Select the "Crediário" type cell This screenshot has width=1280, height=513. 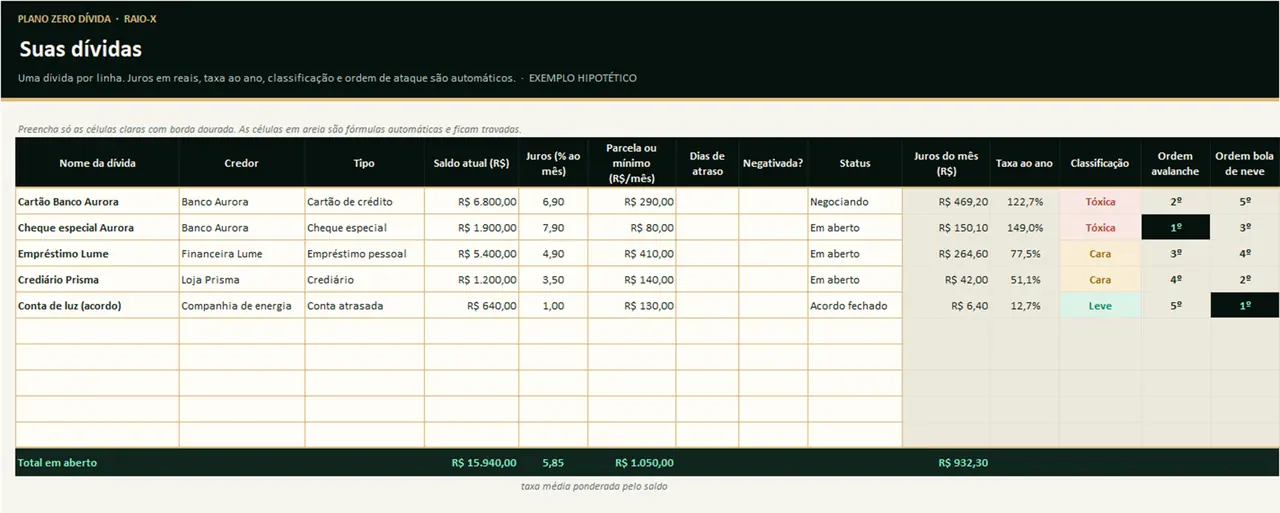point(364,279)
